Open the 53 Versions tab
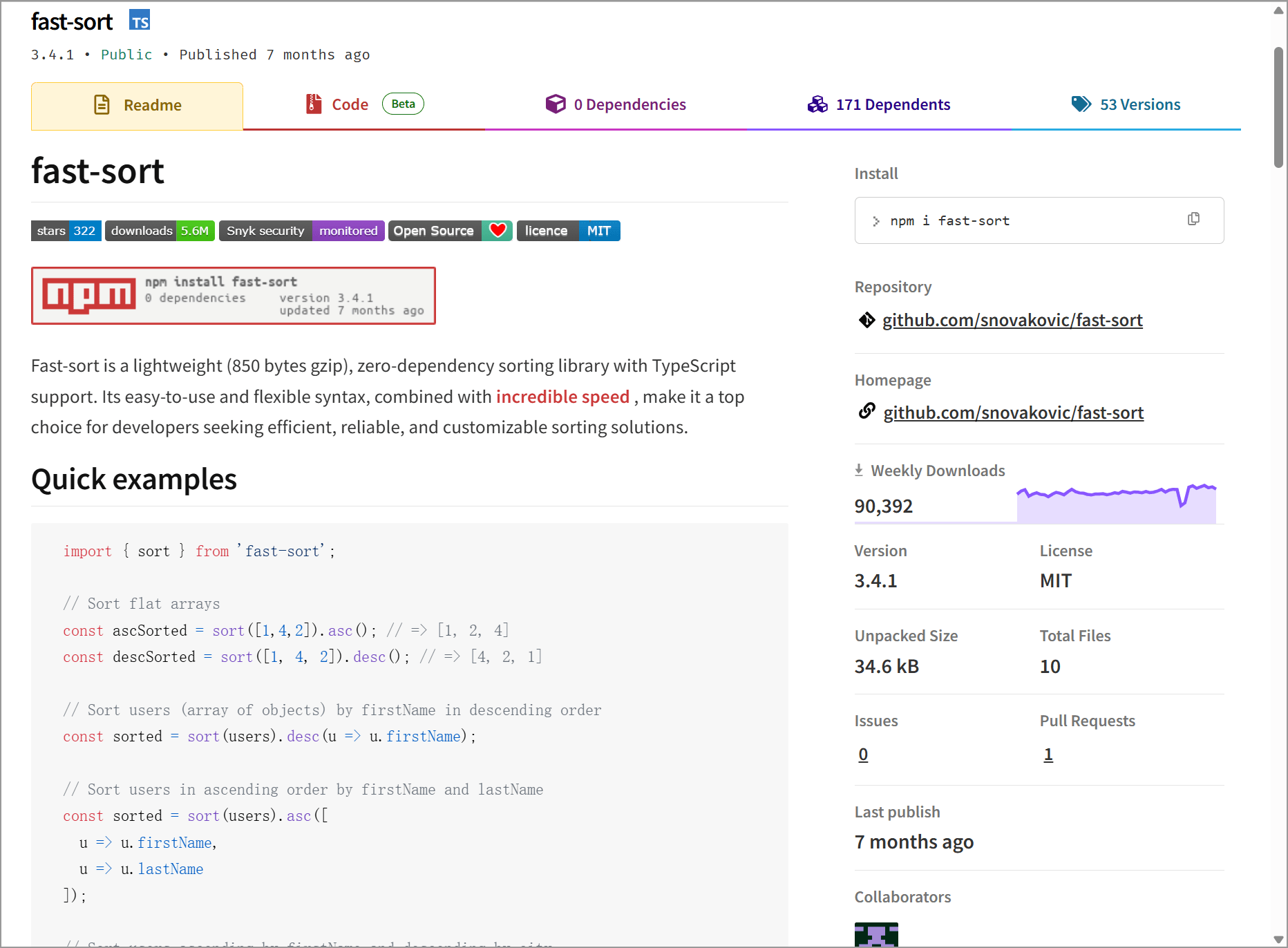The height and width of the screenshot is (948, 1288). coord(1126,105)
